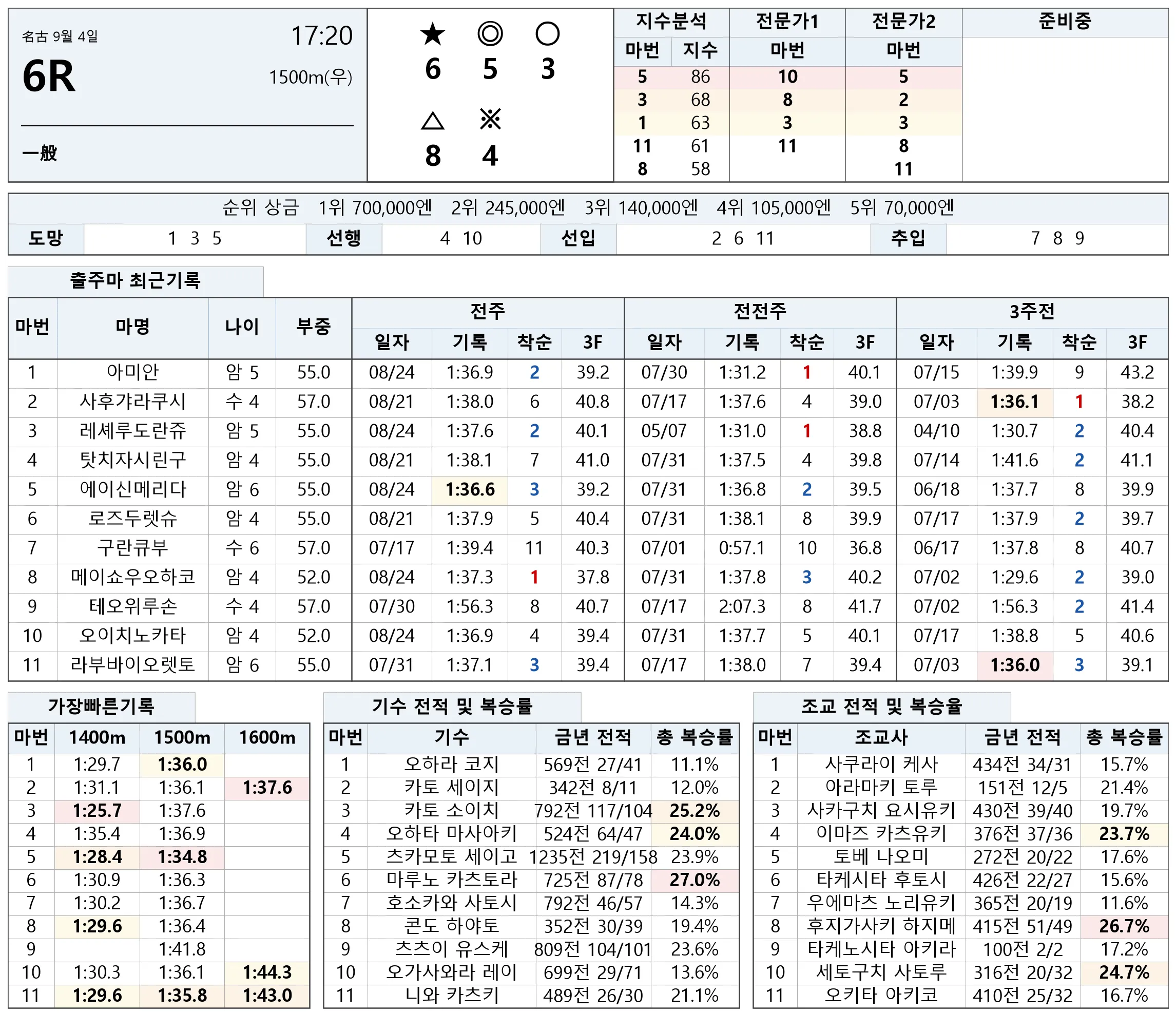Open the 전문가2 column header
Image resolution: width=1176 pixels, height=1031 pixels.
pos(903,22)
